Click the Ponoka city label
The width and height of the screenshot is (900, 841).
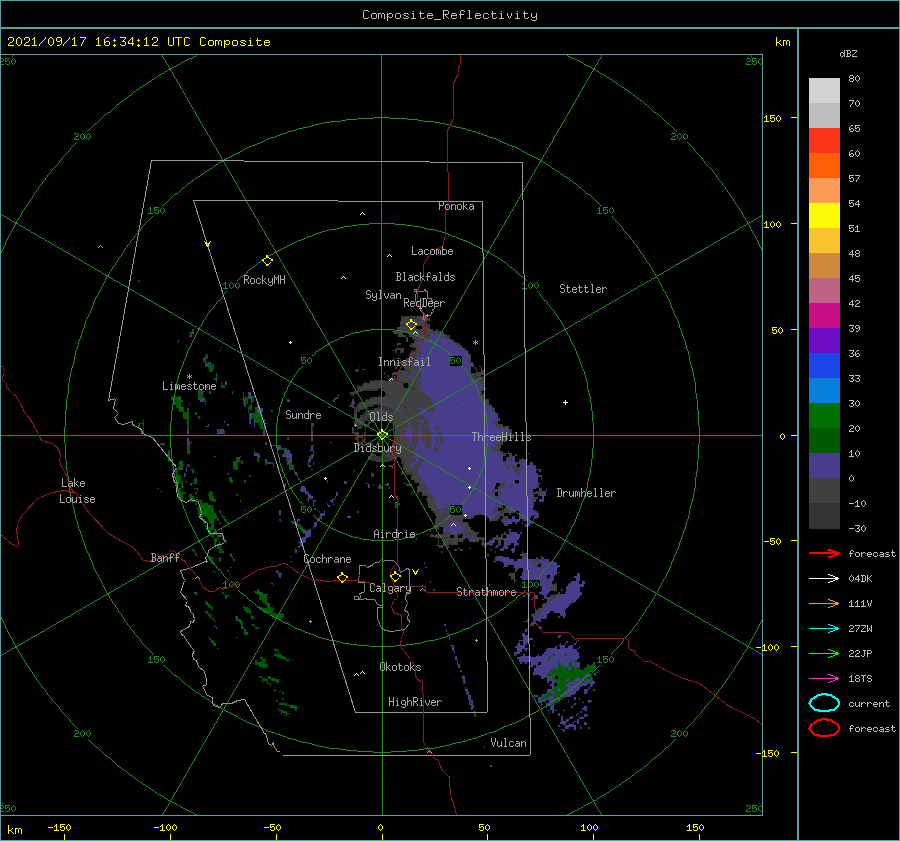click(x=456, y=206)
